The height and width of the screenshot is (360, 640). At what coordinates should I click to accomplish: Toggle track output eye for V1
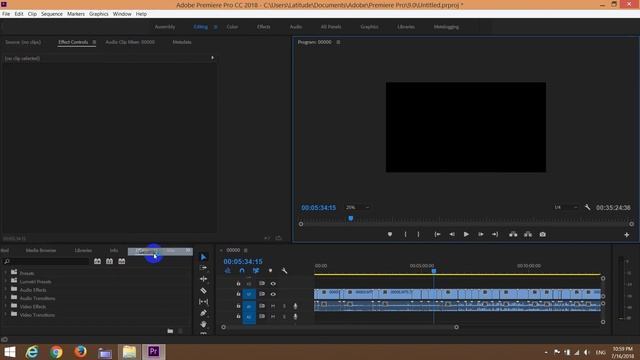[x=273, y=294]
